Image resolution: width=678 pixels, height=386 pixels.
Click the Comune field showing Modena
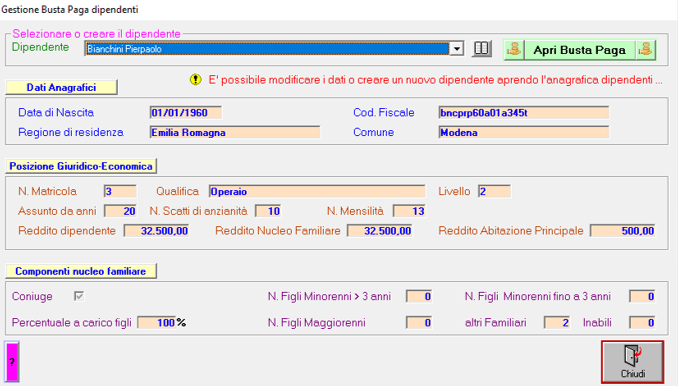pyautogui.click(x=524, y=132)
